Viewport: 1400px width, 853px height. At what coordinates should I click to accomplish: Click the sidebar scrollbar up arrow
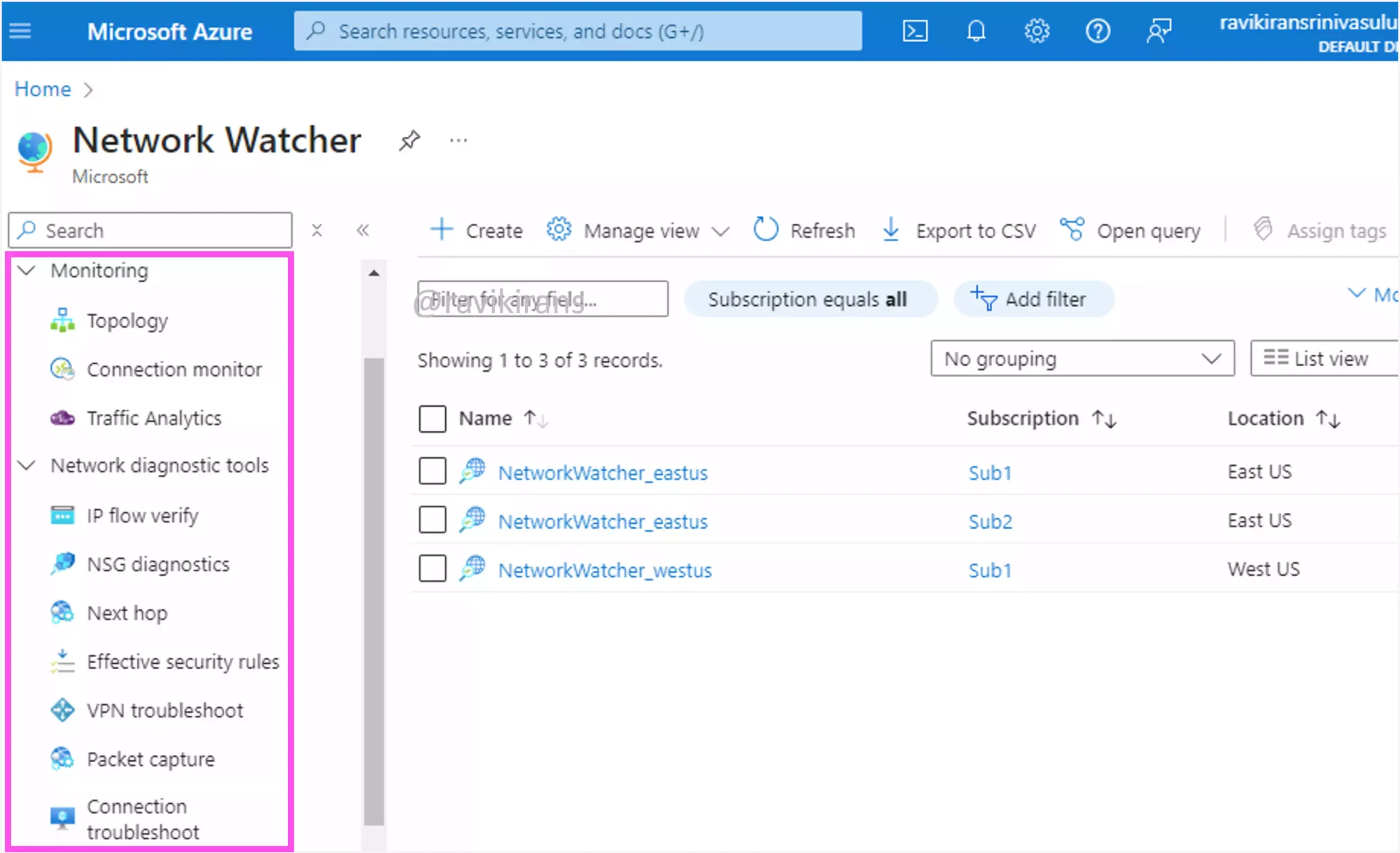[374, 273]
